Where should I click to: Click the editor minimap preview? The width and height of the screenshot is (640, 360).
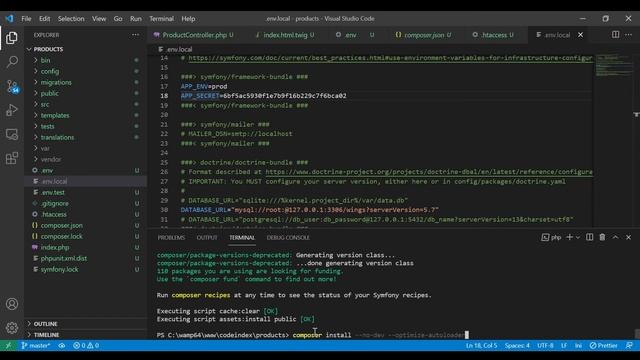point(613,65)
